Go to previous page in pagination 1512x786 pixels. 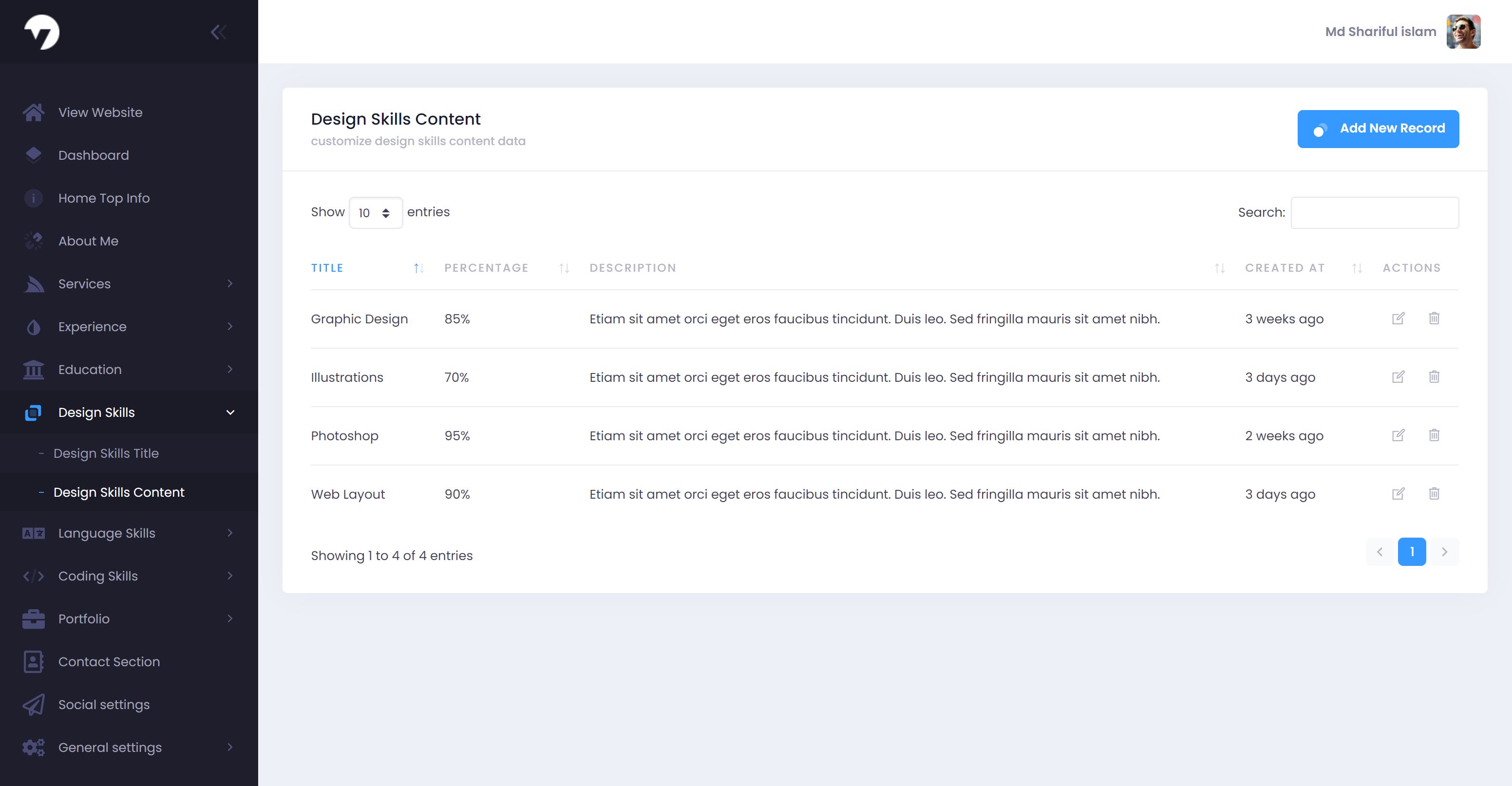point(1380,552)
